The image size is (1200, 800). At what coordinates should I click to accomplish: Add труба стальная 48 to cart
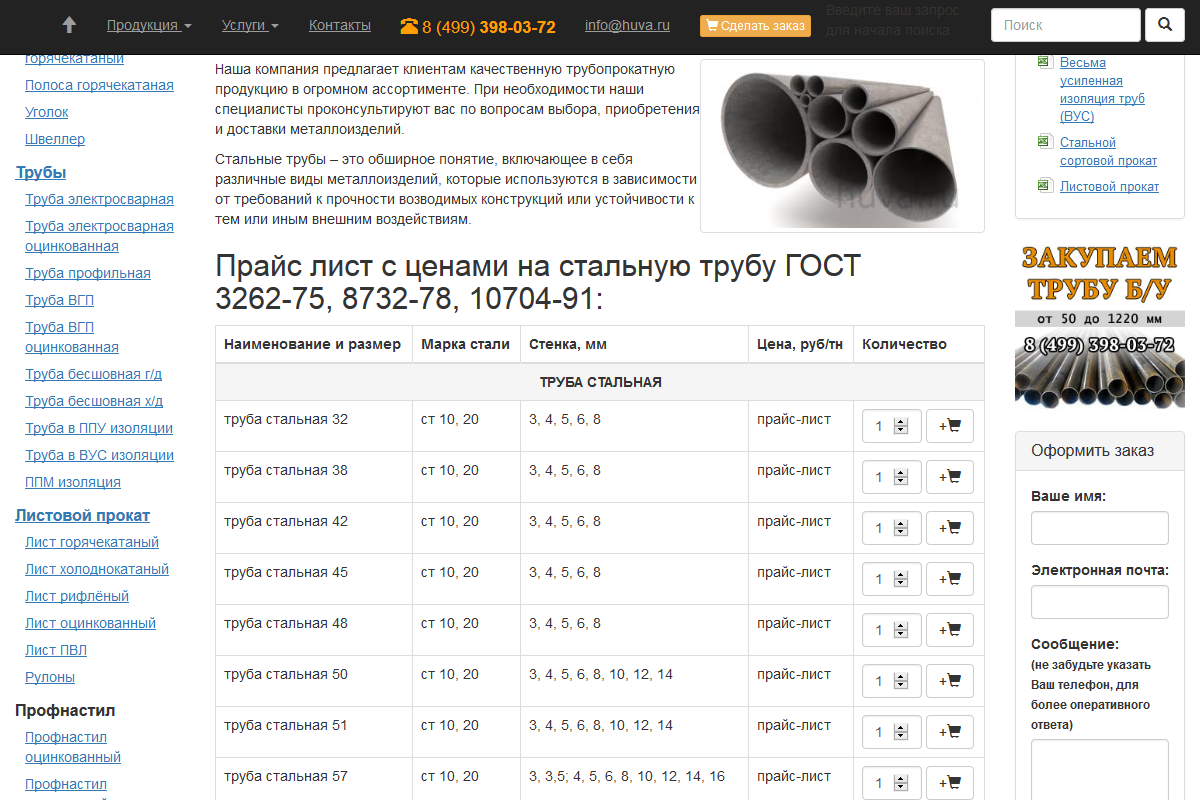tap(949, 630)
